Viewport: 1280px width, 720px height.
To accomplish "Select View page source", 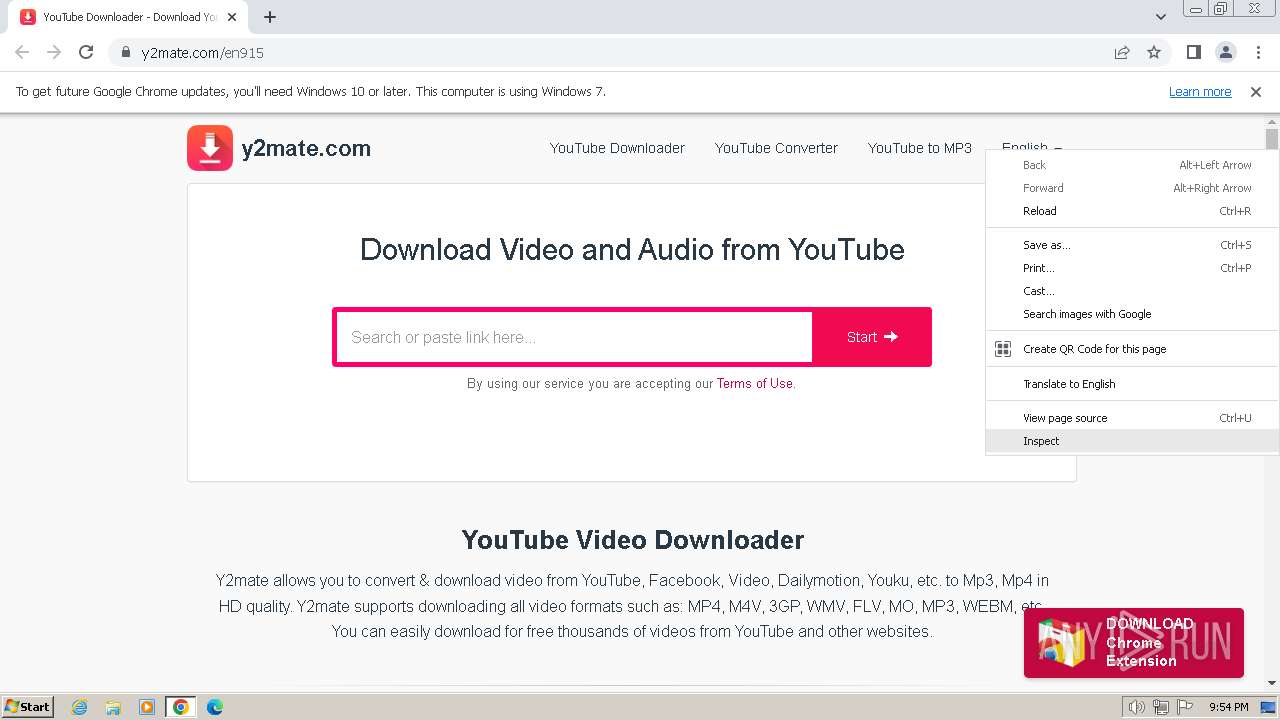I will [x=1132, y=418].
